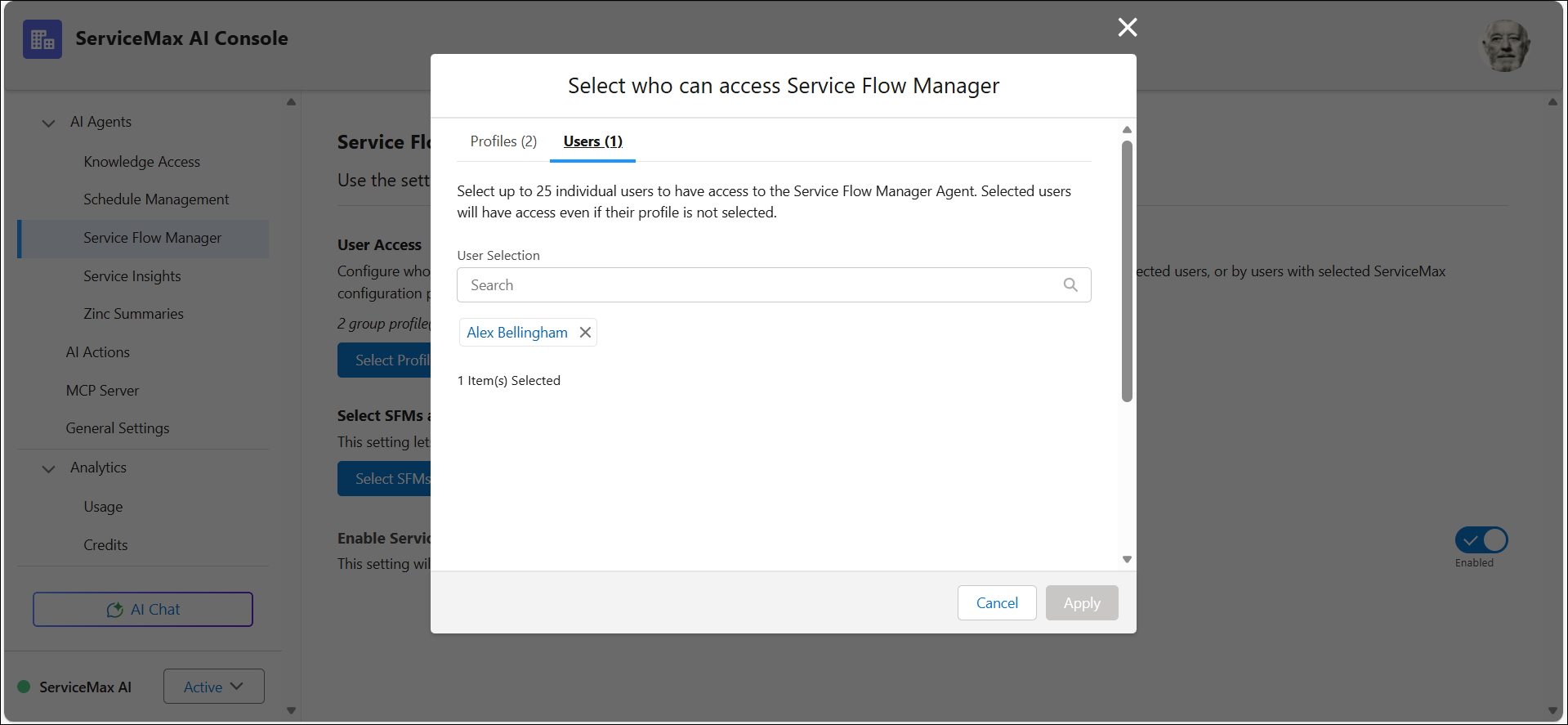Close the dialog with the X icon

pos(1128,28)
